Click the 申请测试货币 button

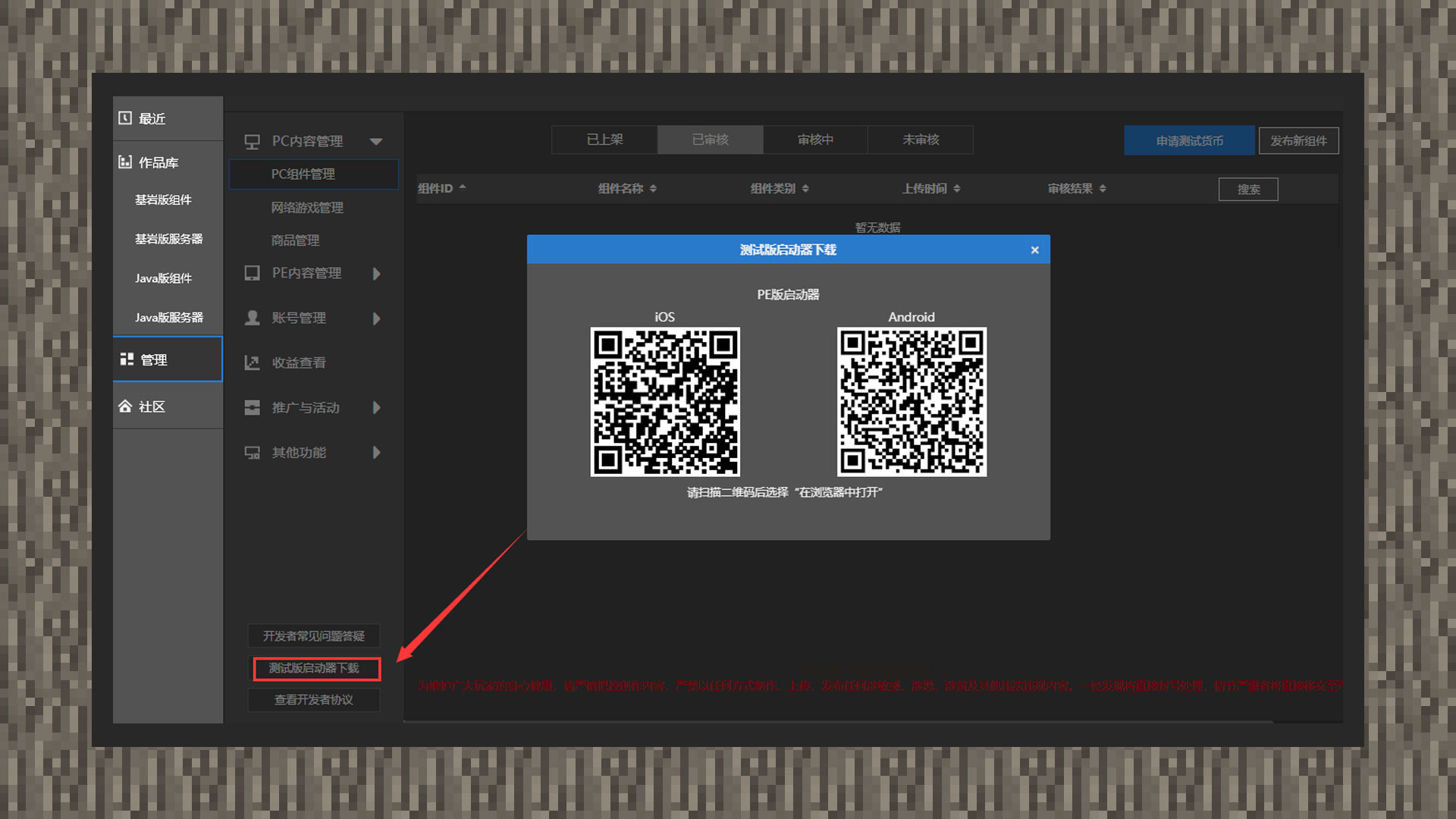click(1189, 140)
